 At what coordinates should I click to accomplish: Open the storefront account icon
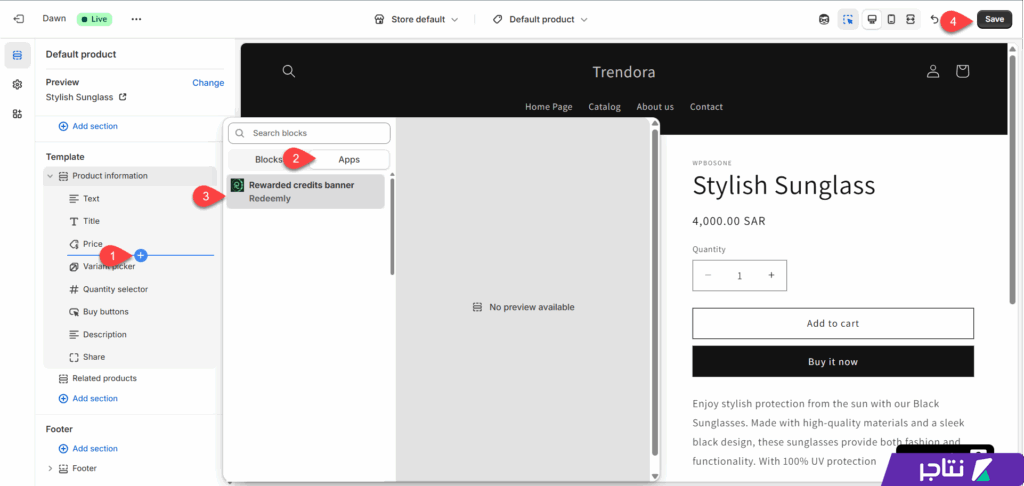pos(933,71)
